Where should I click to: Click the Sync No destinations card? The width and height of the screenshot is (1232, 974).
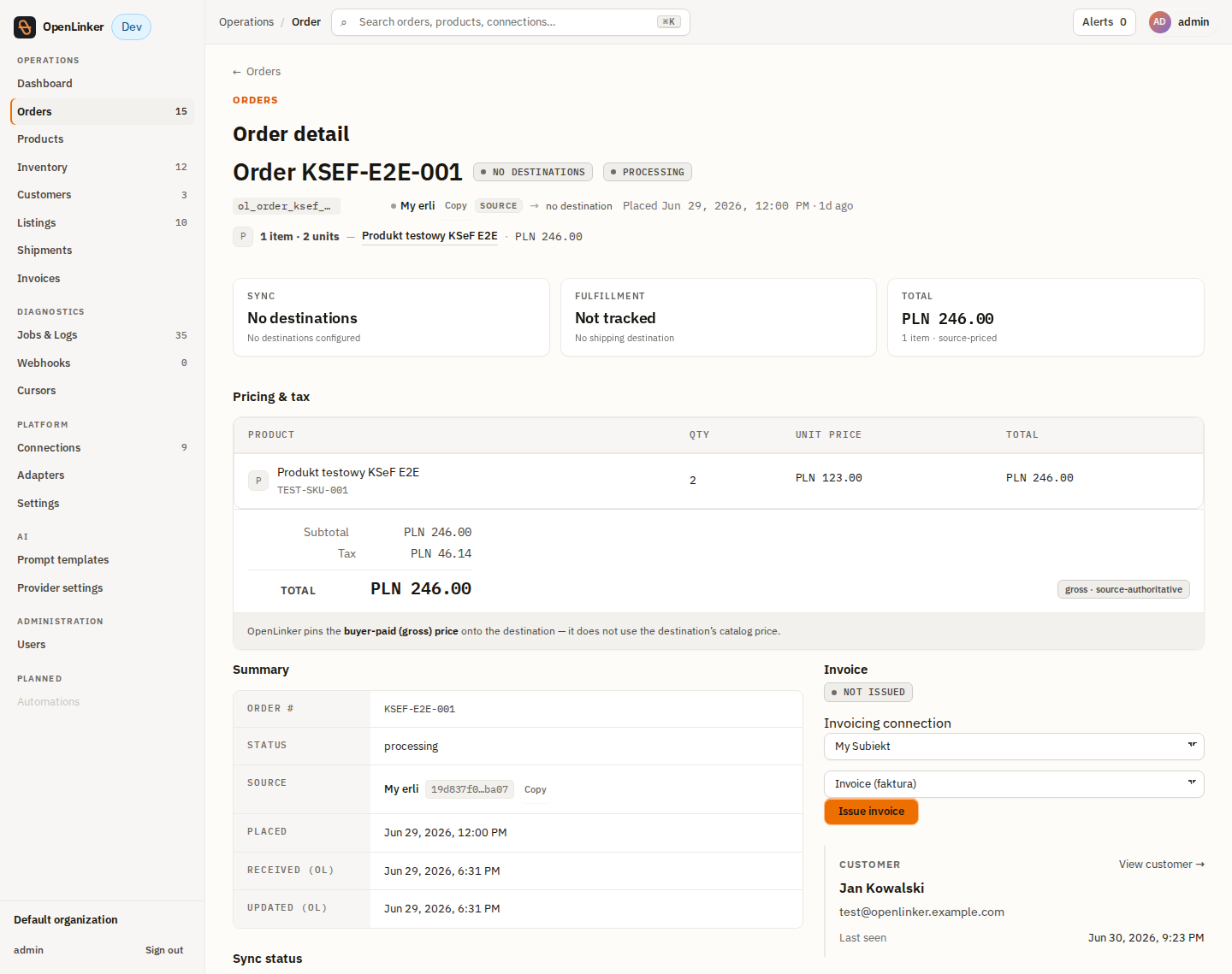pos(391,317)
